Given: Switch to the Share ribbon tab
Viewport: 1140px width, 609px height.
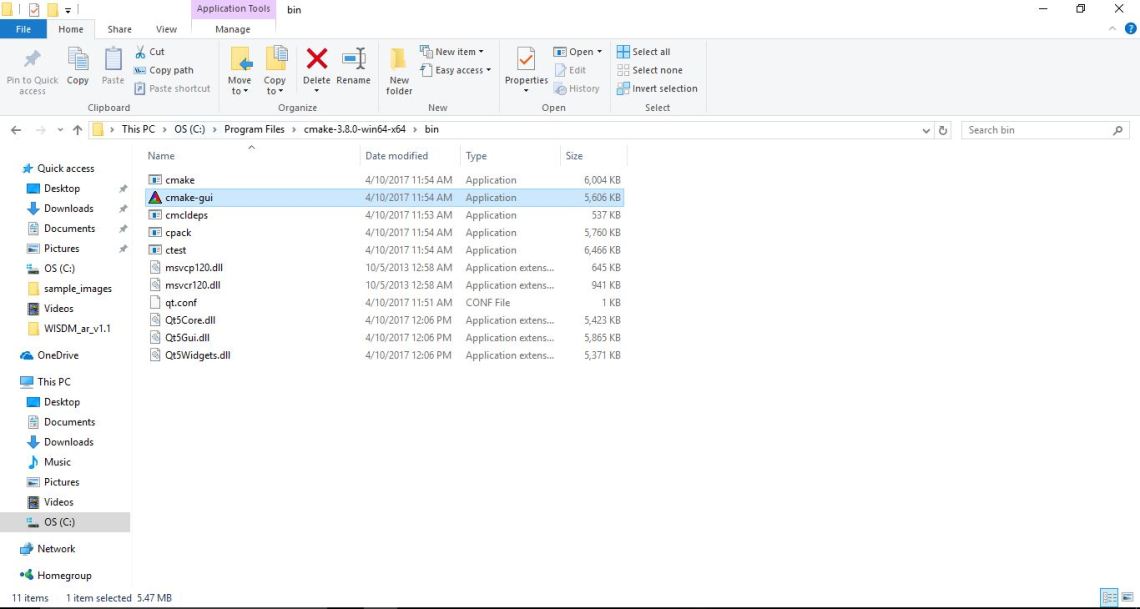Looking at the screenshot, I should click(x=119, y=29).
